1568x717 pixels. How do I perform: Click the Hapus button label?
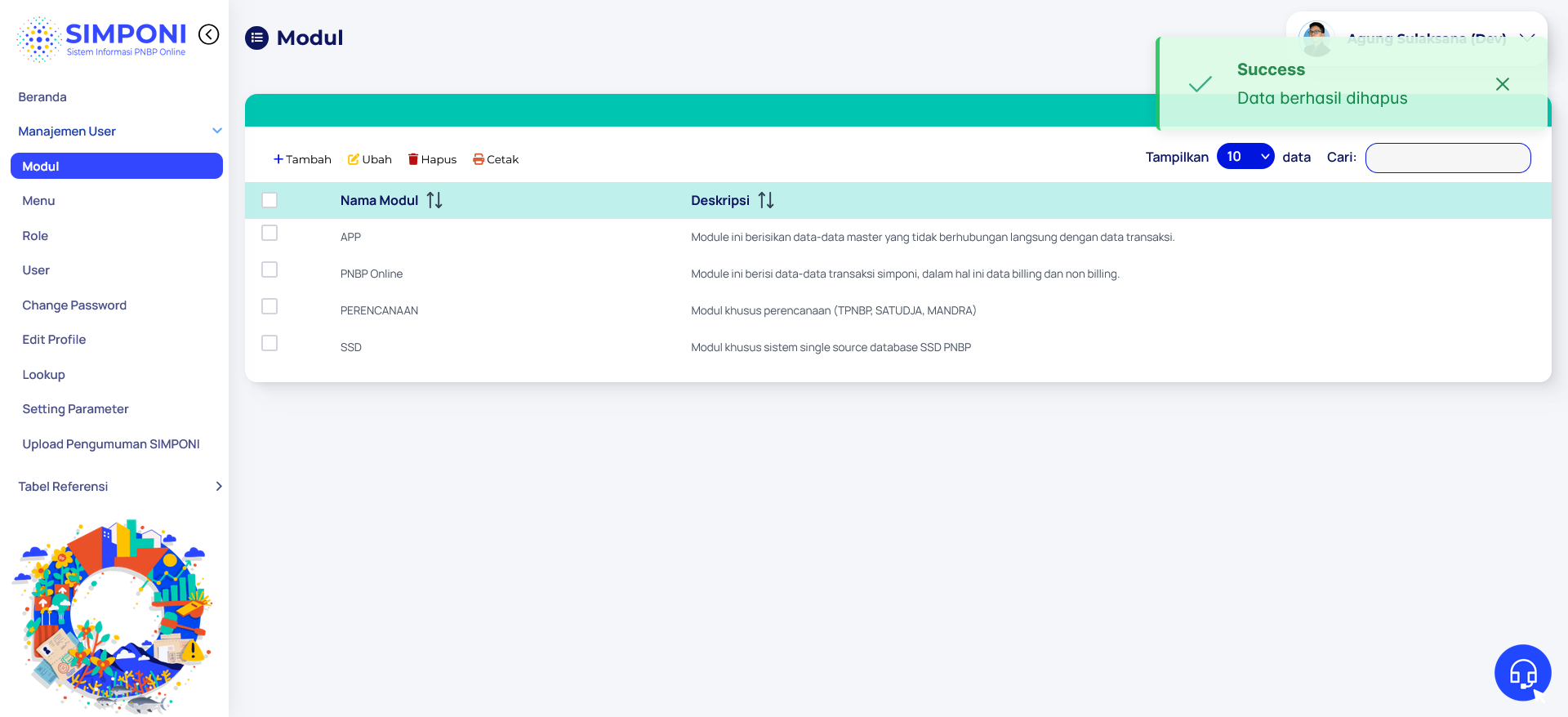tap(439, 159)
